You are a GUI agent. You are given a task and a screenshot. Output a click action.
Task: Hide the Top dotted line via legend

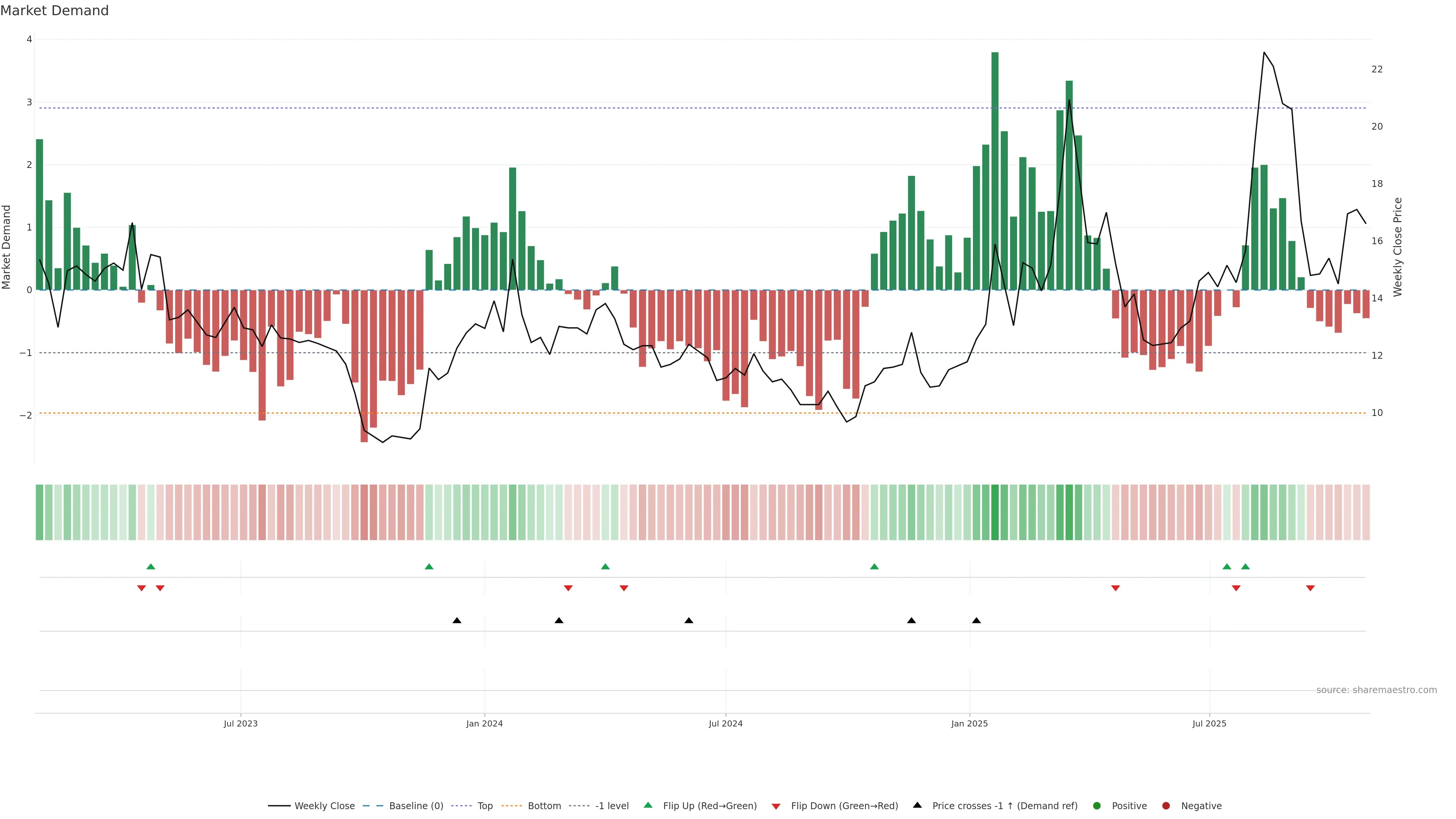[485, 806]
